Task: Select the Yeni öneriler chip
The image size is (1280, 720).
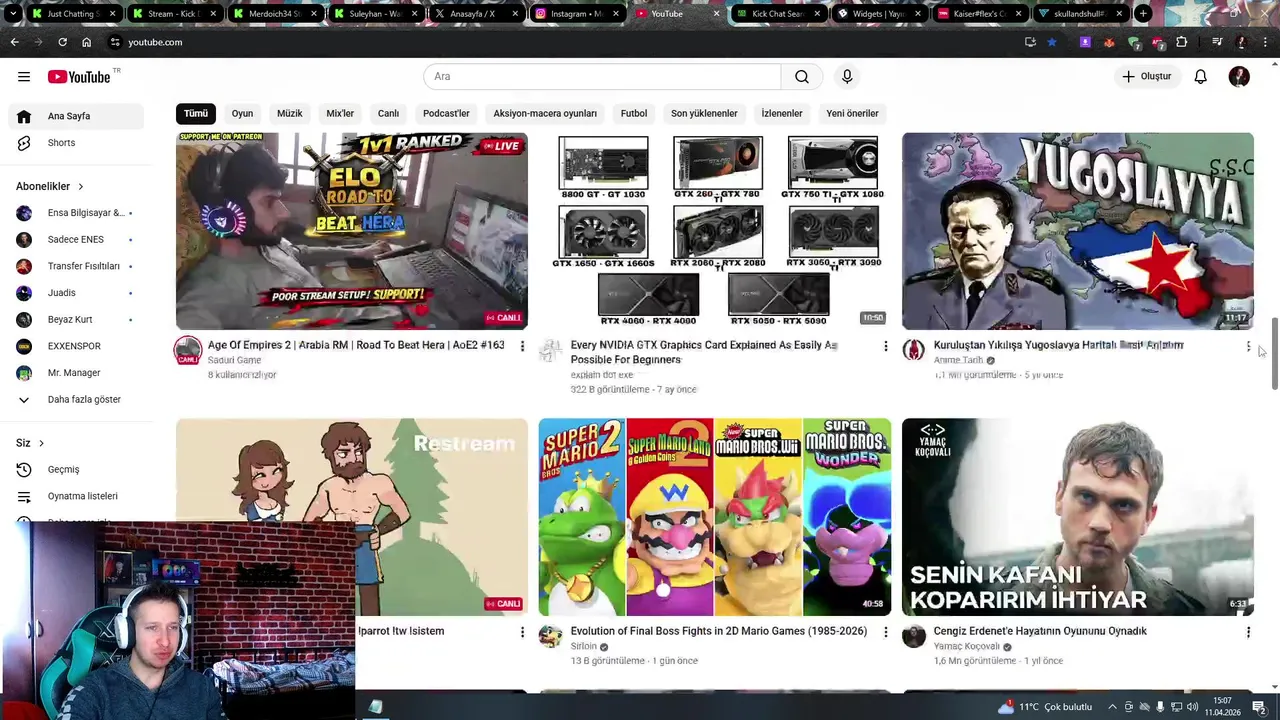Action: [x=852, y=114]
